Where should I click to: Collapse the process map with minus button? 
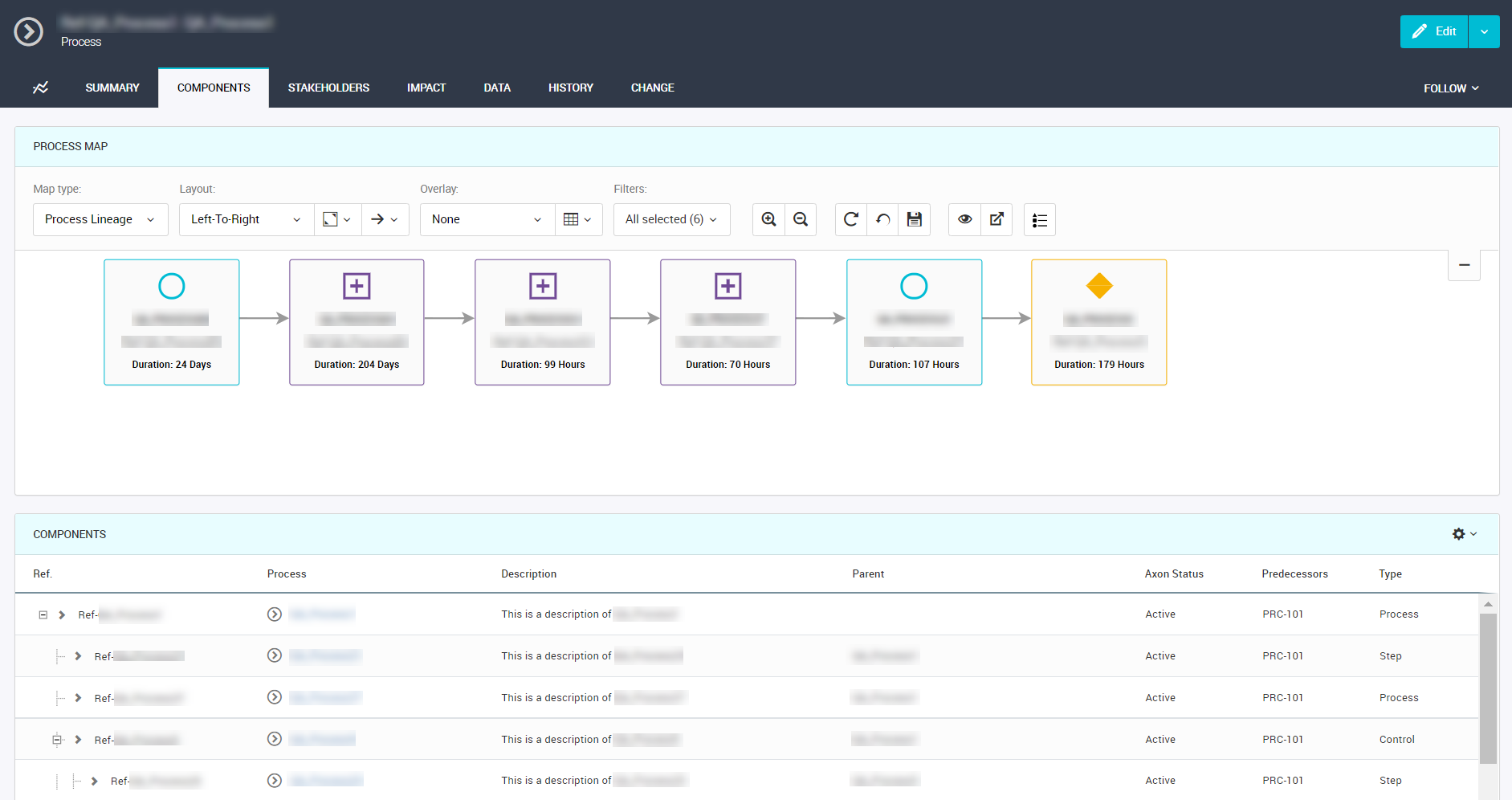click(1464, 265)
